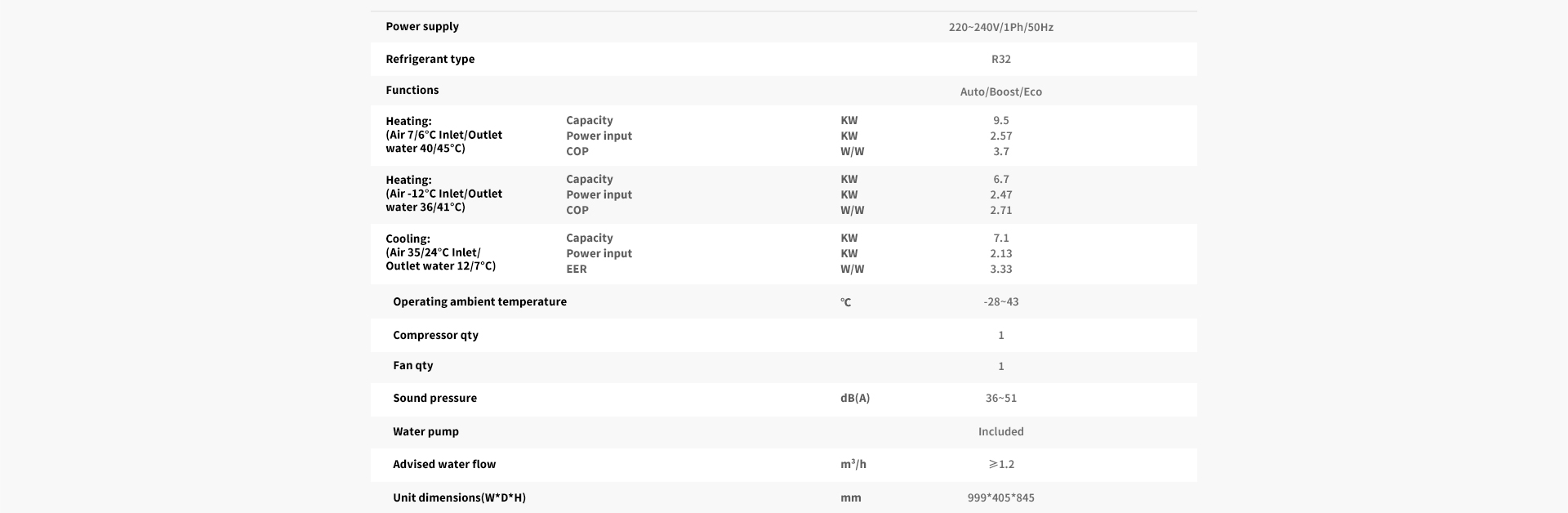Click the EER label under Cooling
The height and width of the screenshot is (513, 1568).
click(577, 269)
